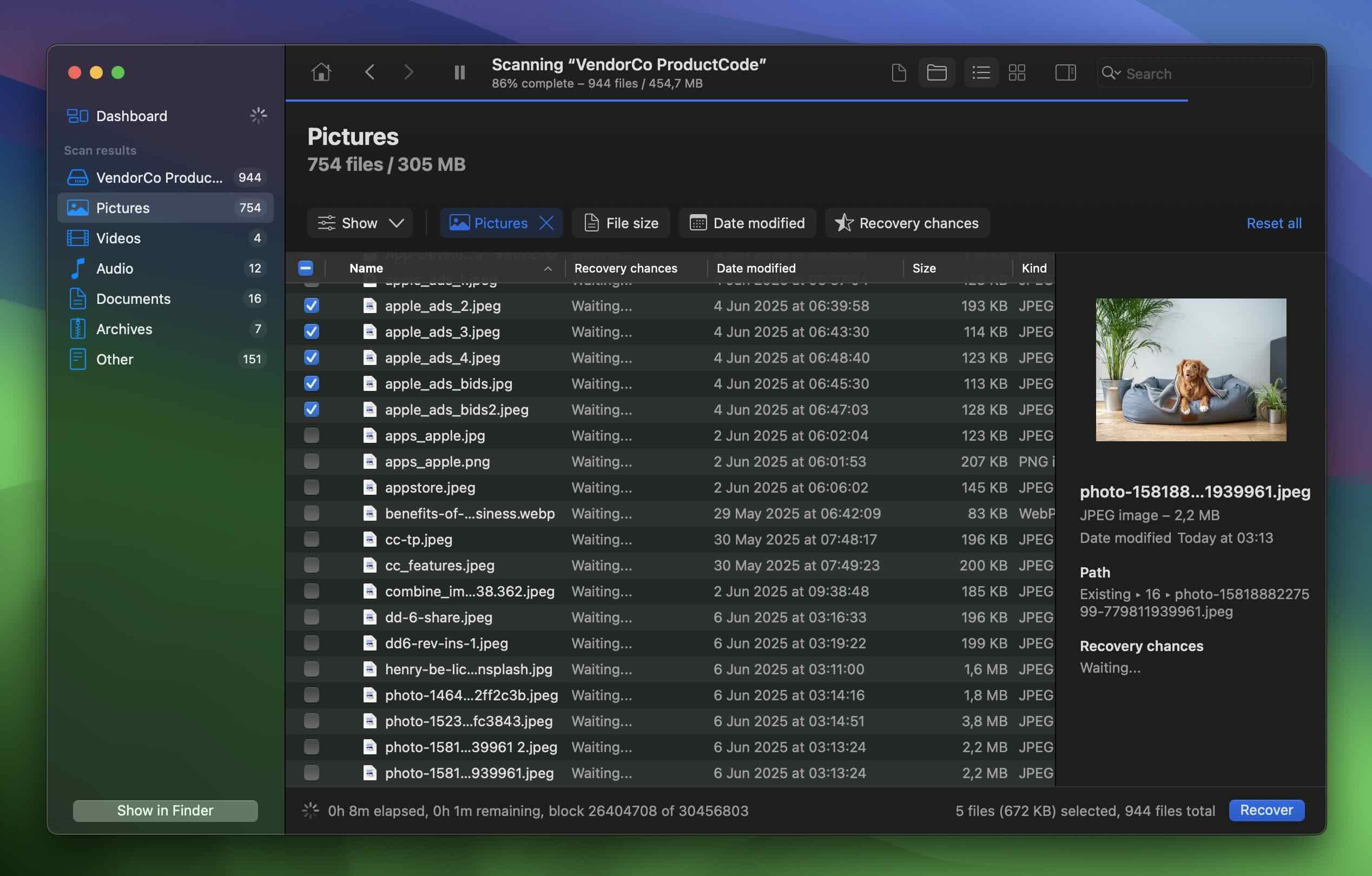
Task: Click the combine_im...38.362.jpeg file icon
Action: click(371, 591)
